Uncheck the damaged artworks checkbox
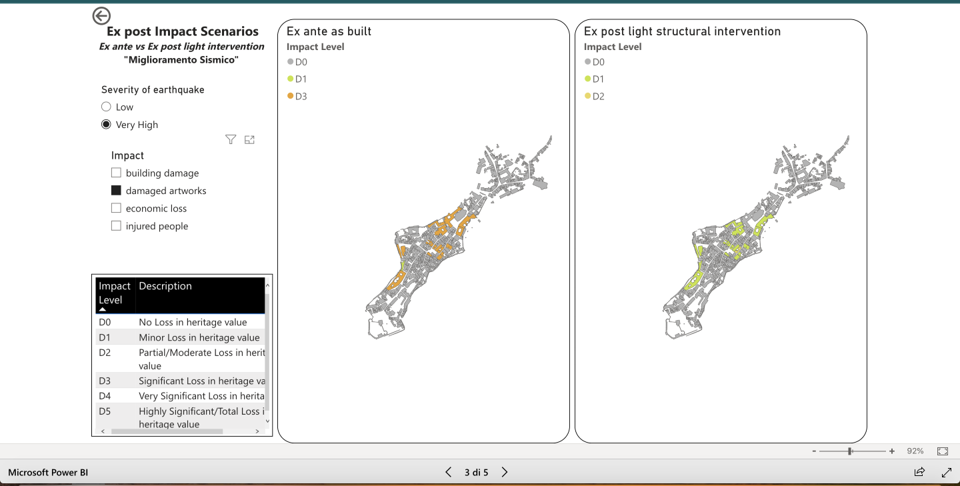 coord(116,191)
